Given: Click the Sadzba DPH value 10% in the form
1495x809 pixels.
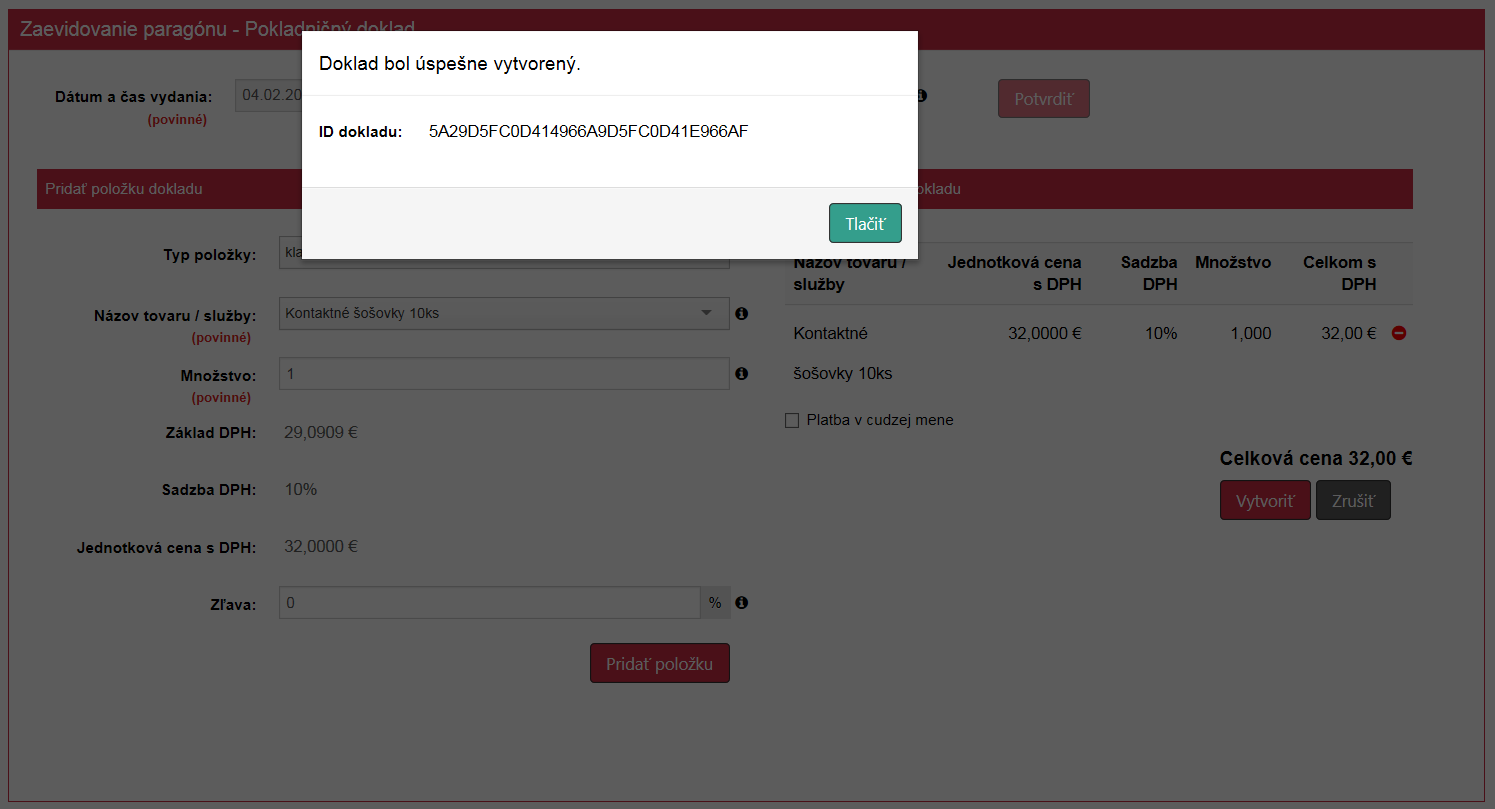Looking at the screenshot, I should point(301,490).
